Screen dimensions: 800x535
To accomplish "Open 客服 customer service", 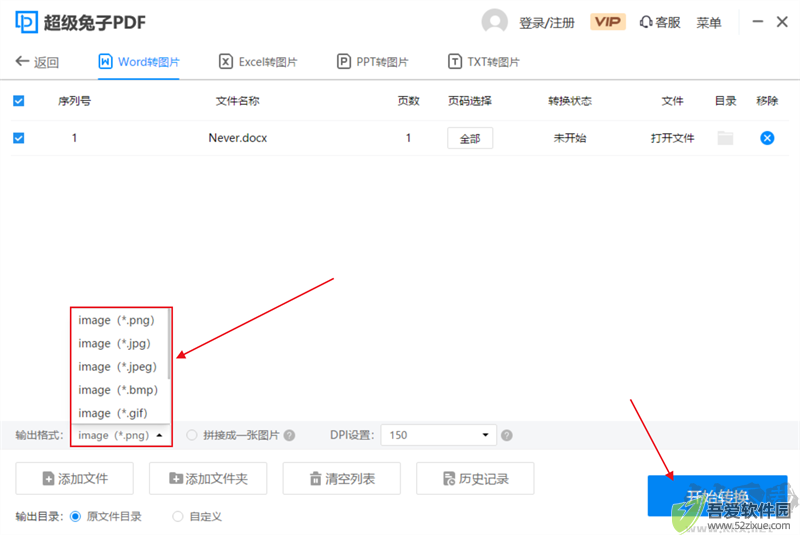I will [660, 22].
